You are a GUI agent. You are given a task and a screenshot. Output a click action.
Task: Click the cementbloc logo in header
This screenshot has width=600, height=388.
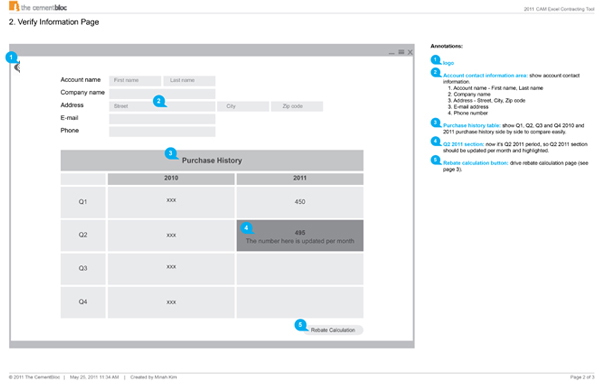[x=38, y=7]
